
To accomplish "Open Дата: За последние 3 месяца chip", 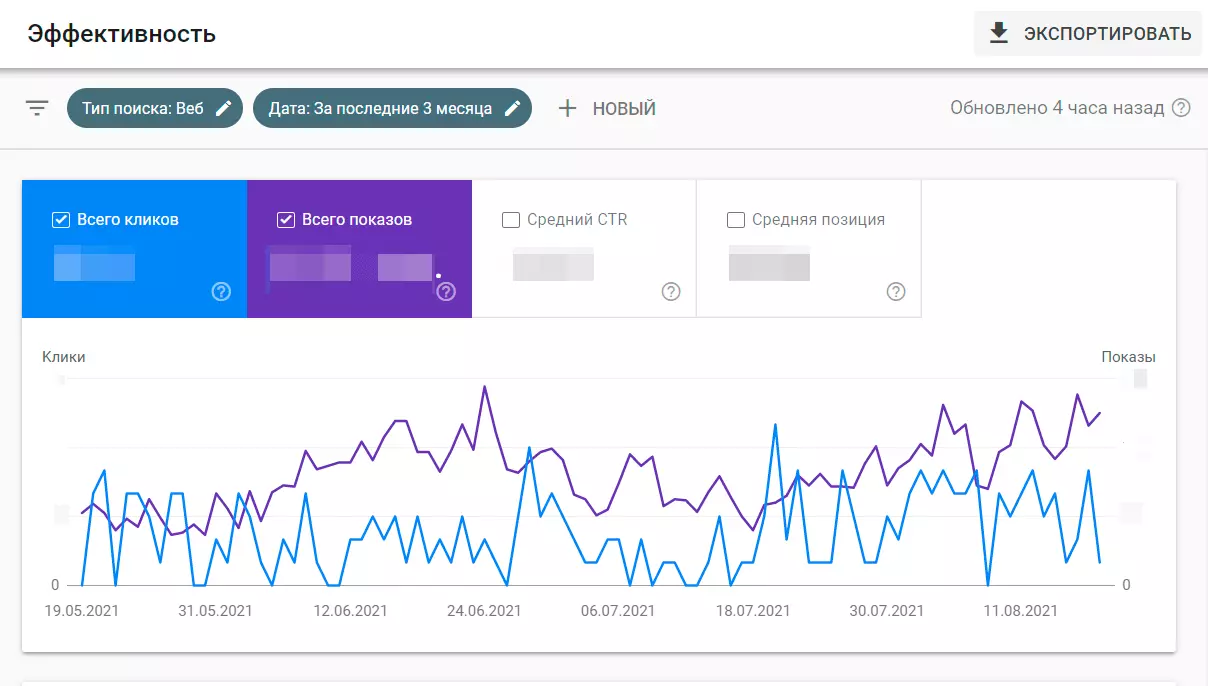I will (392, 108).
